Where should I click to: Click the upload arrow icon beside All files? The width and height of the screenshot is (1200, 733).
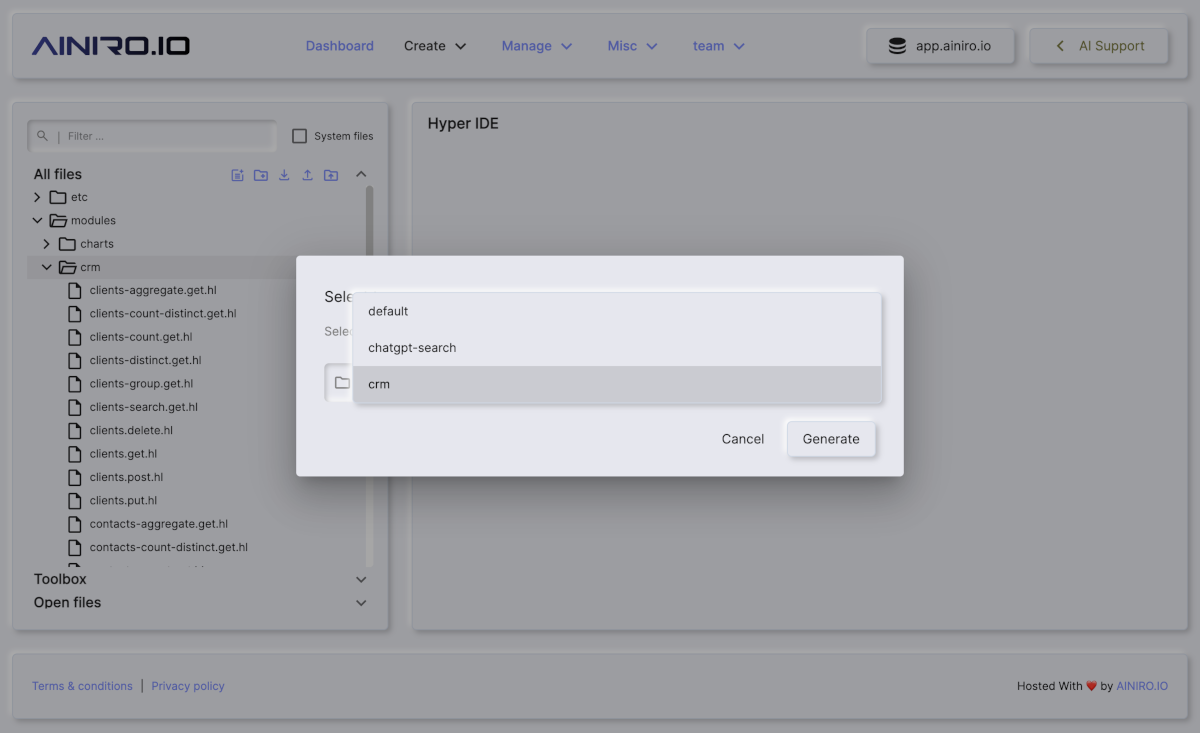pyautogui.click(x=307, y=175)
